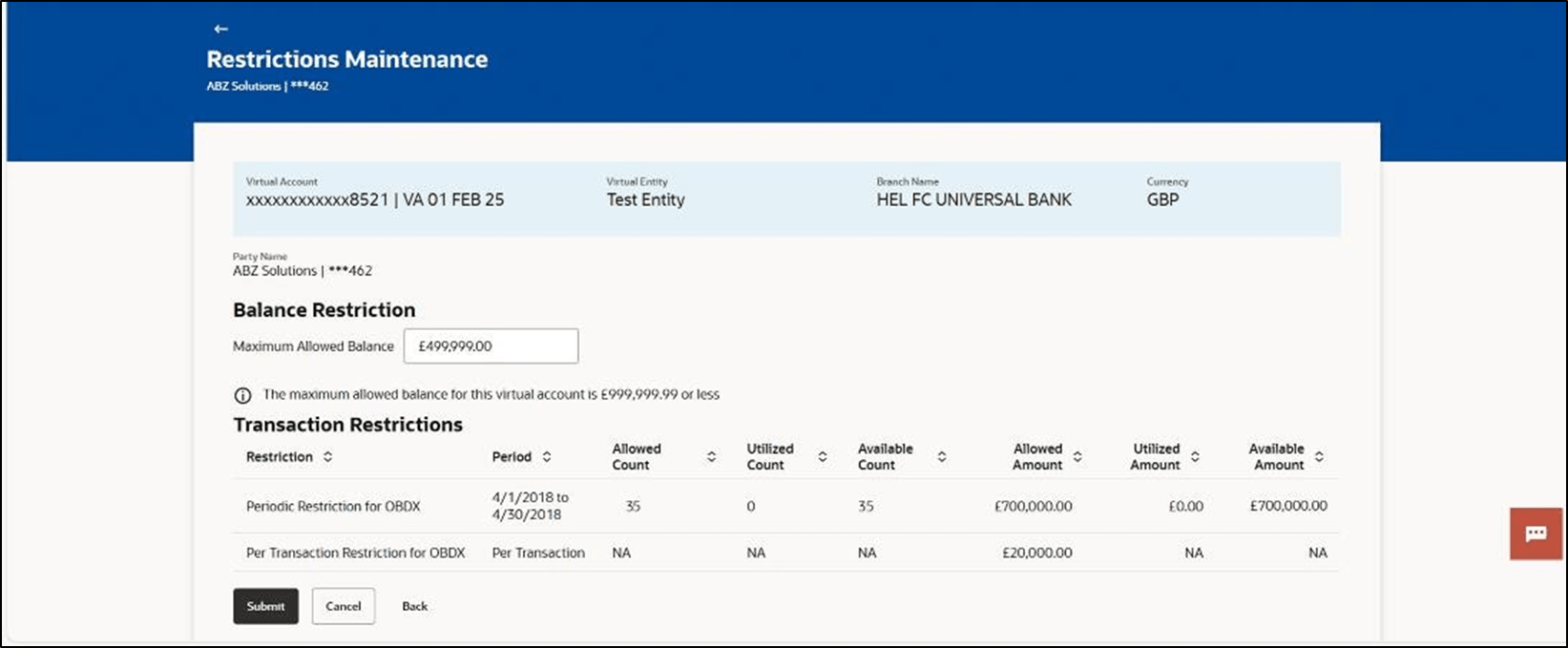The image size is (1568, 648).
Task: Click header subtitle 'ABZ Solutions | ***462'
Action: point(267,86)
